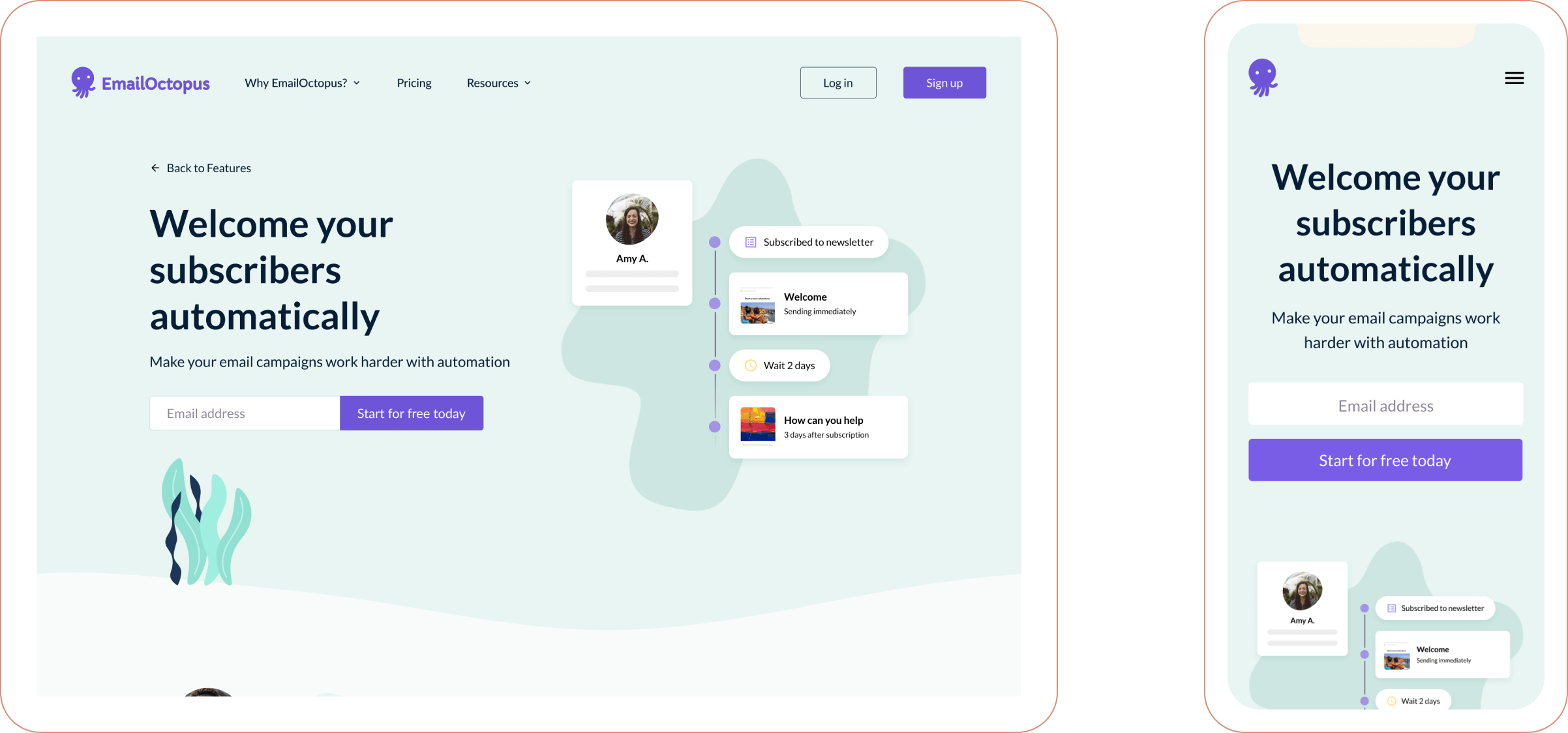This screenshot has height=733, width=1568.
Task: Expand the Resources dropdown menu
Action: (x=499, y=82)
